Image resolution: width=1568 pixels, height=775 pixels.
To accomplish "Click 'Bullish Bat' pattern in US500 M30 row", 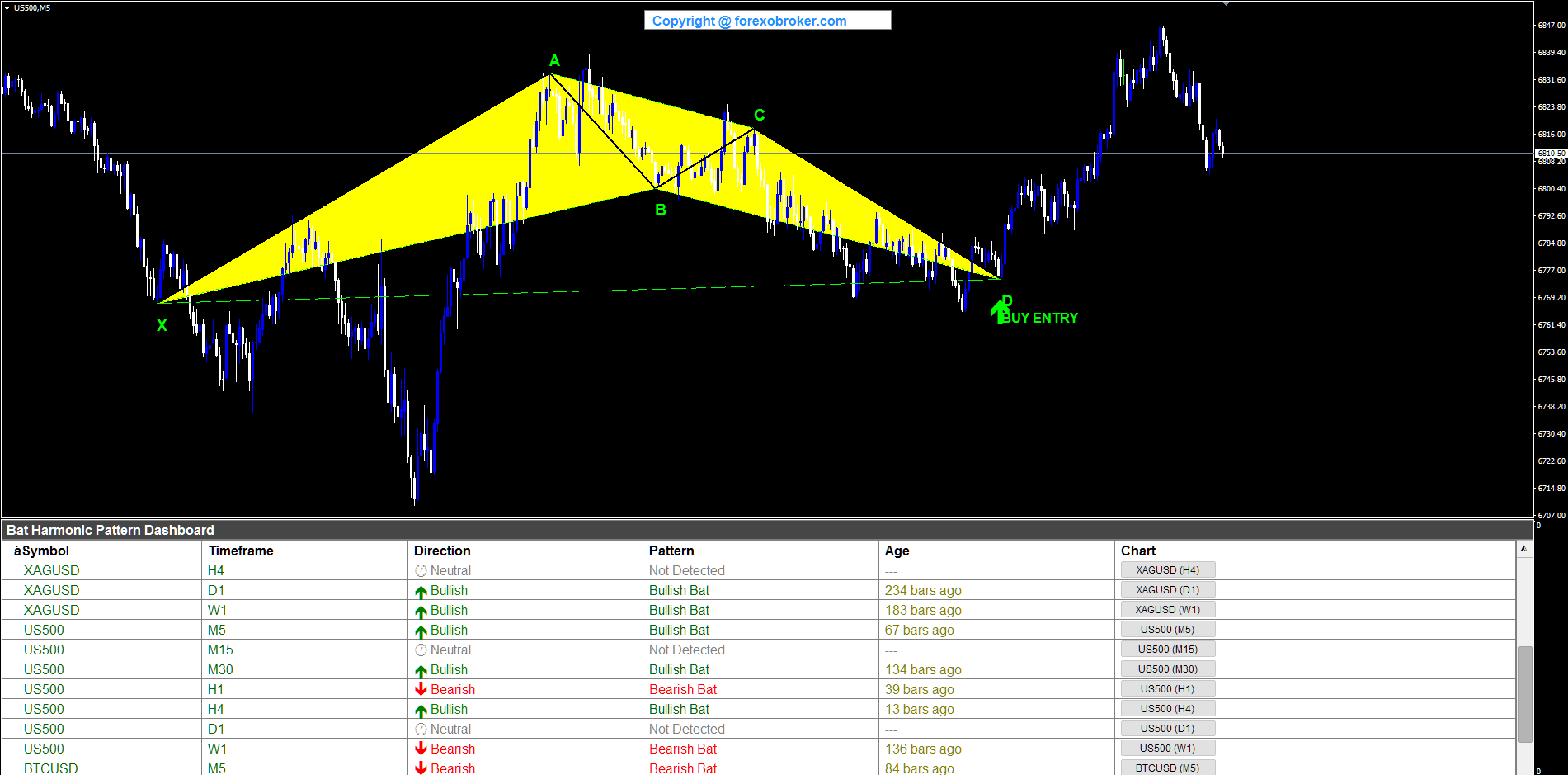I will coord(679,669).
